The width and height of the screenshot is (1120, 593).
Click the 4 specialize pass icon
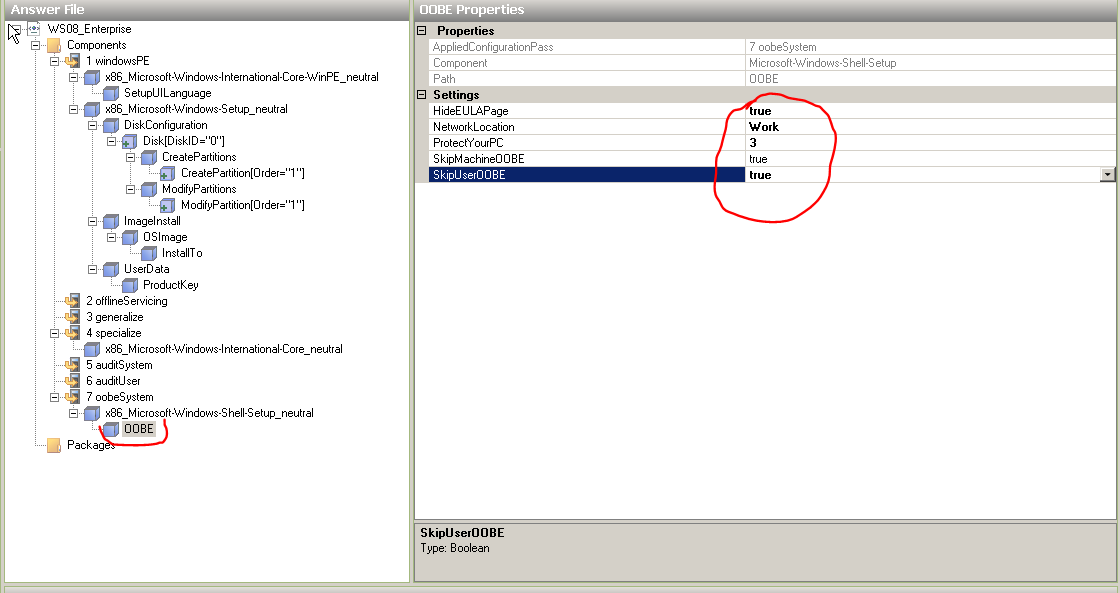(x=72, y=333)
